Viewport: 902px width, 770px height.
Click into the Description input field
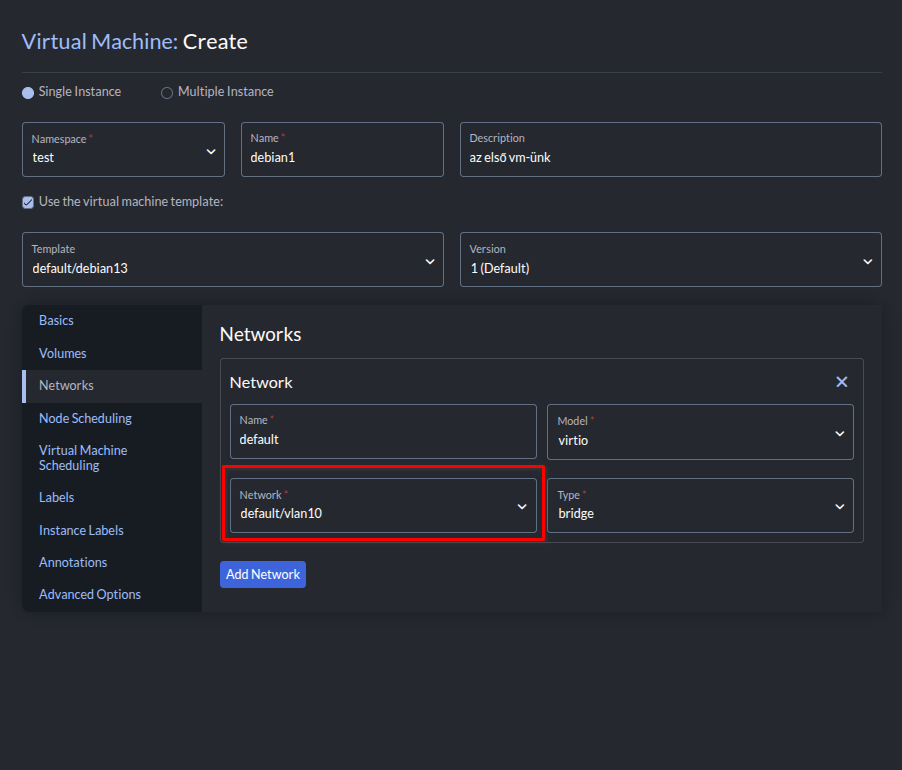670,157
